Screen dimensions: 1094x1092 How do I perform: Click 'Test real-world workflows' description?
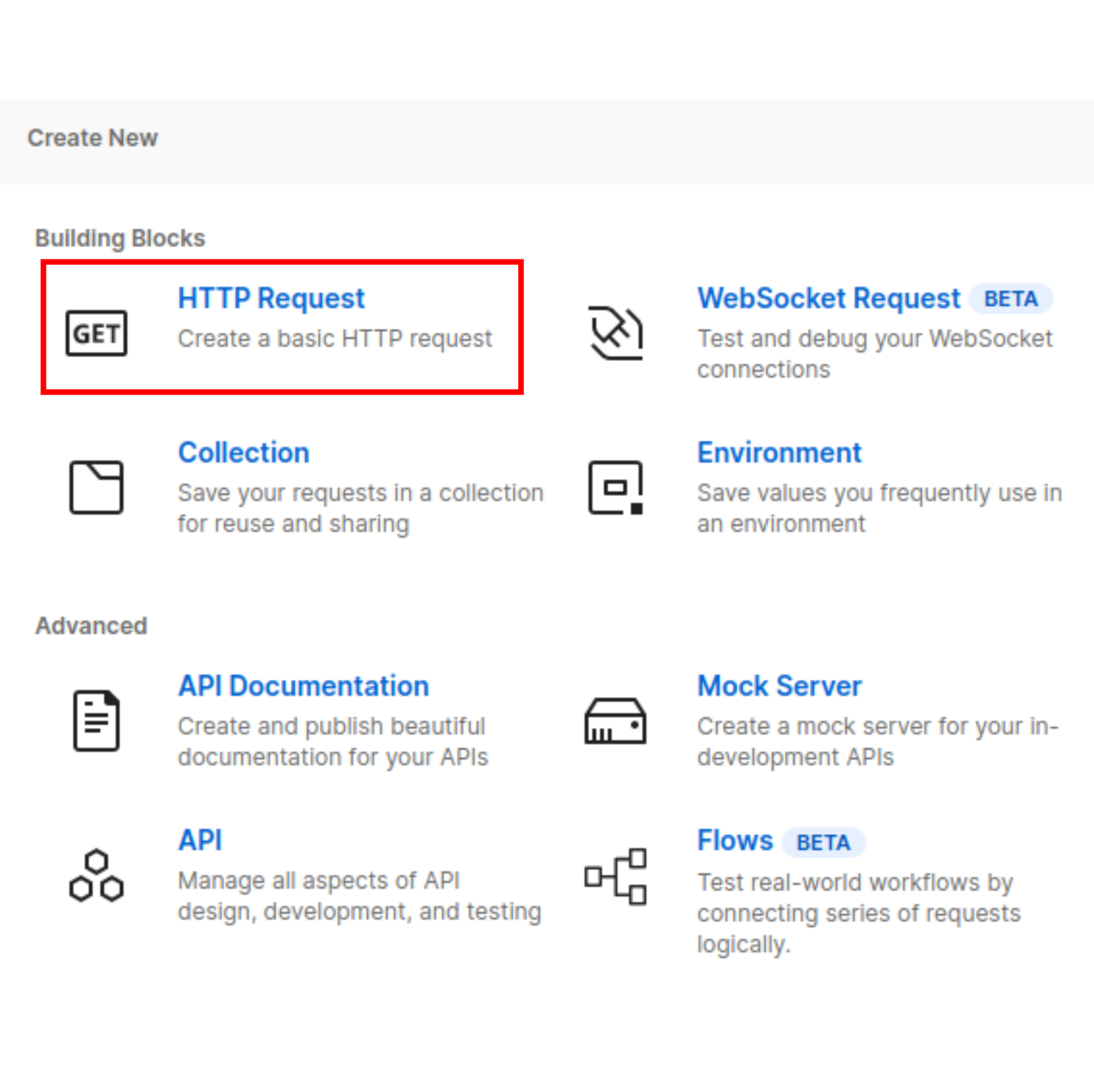[858, 913]
